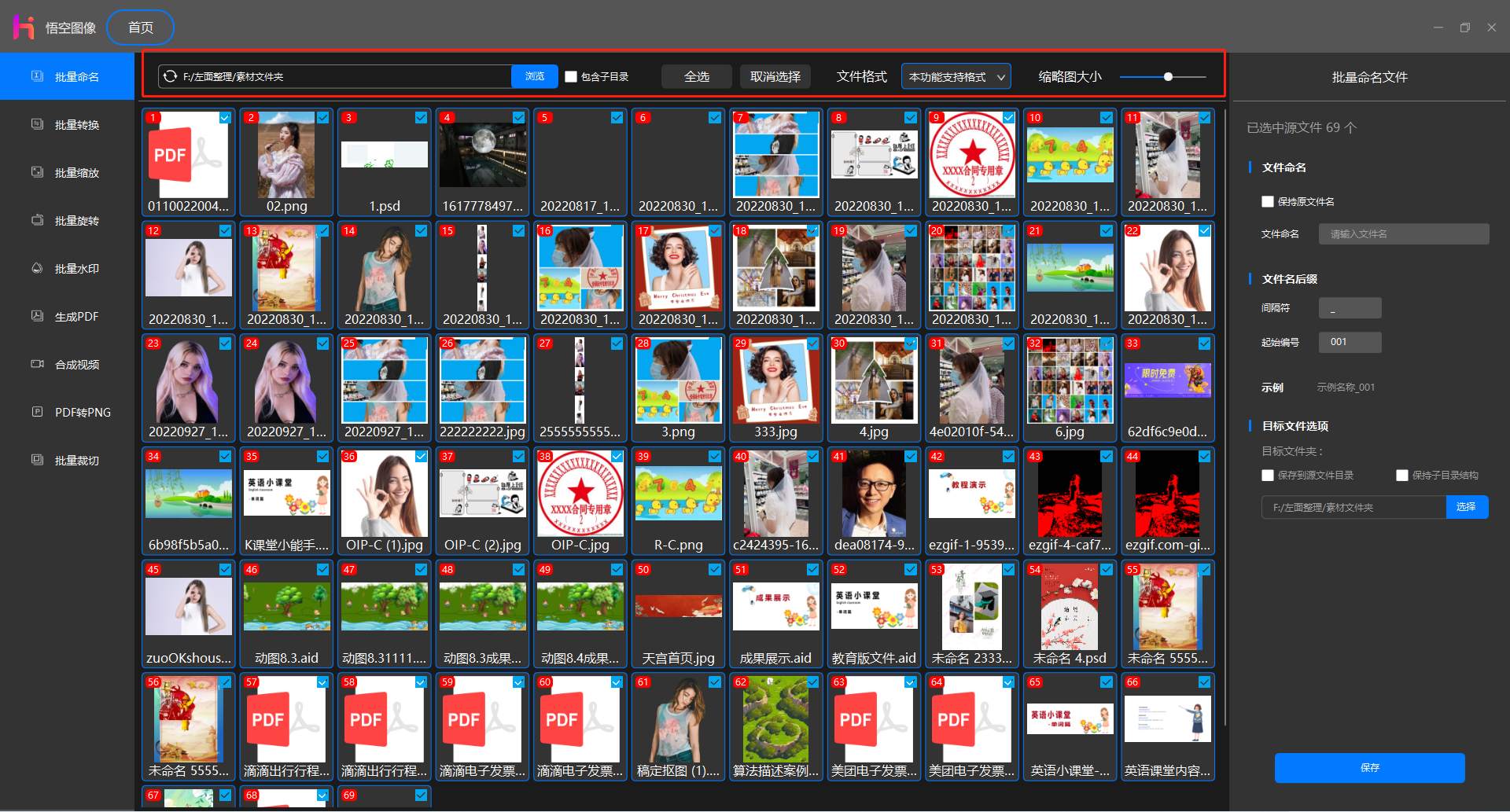Select the 333.jpg thumbnail
Viewport: 1510px width, 812px height.
tap(775, 388)
